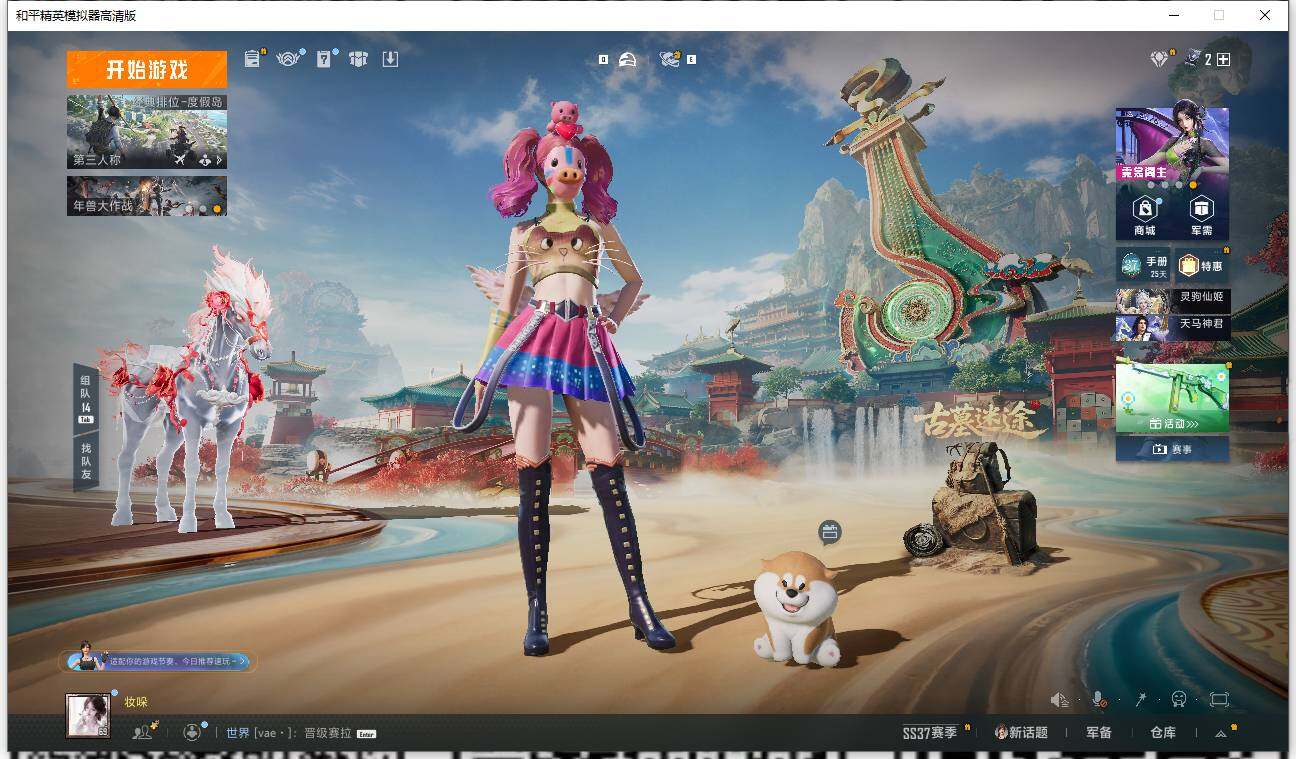Click the orange 开始游戏 start button
The height and width of the screenshot is (759, 1296).
point(147,70)
